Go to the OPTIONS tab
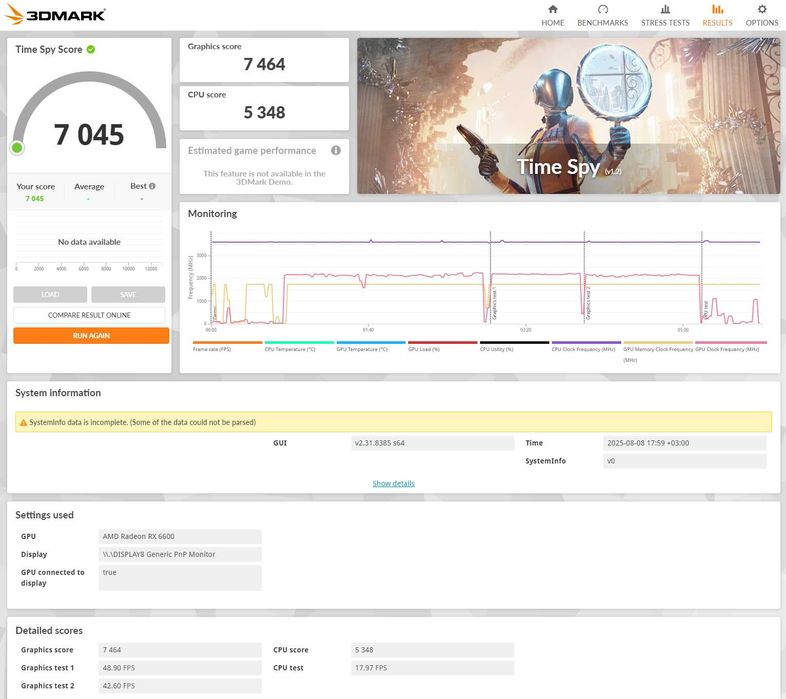This screenshot has height=699, width=786. click(x=761, y=23)
